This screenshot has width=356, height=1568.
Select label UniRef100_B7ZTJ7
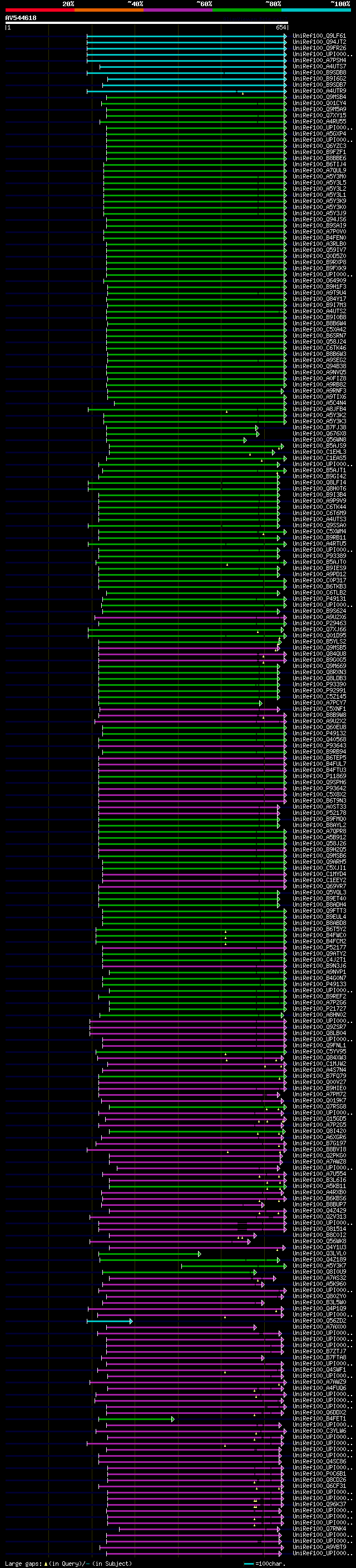tap(319, 1351)
